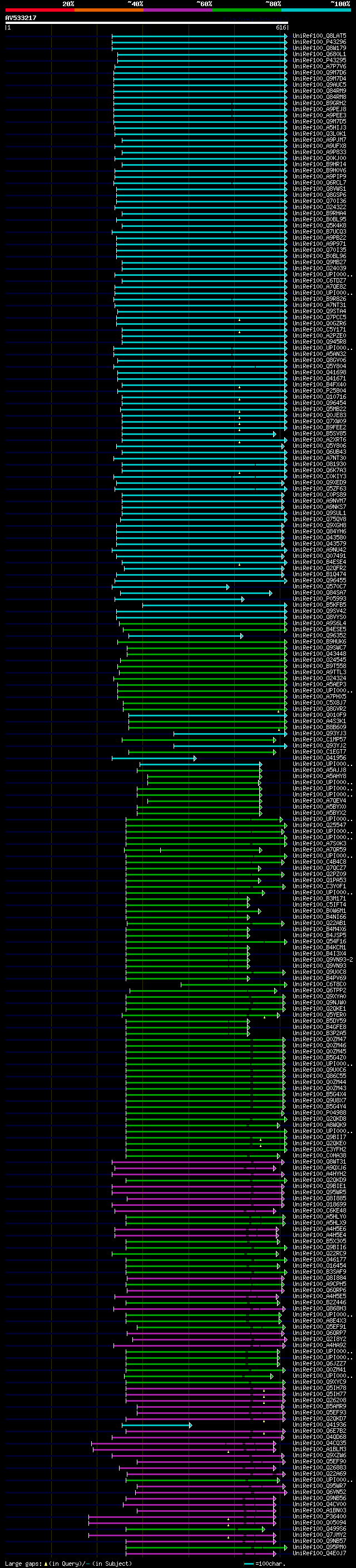Select the UniRef100_O24322 label
This screenshot has width=356, height=1568.
tap(319, 207)
